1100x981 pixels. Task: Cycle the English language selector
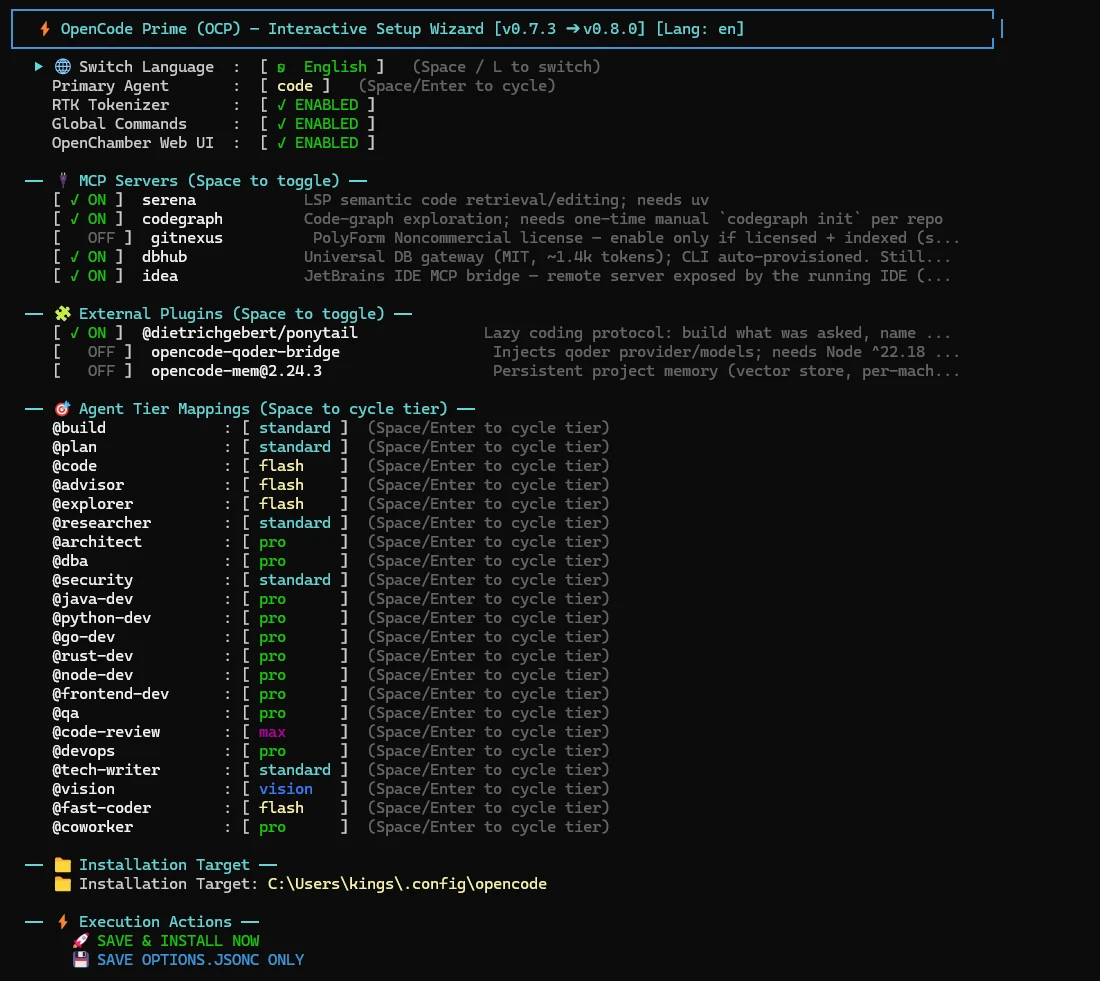322,67
